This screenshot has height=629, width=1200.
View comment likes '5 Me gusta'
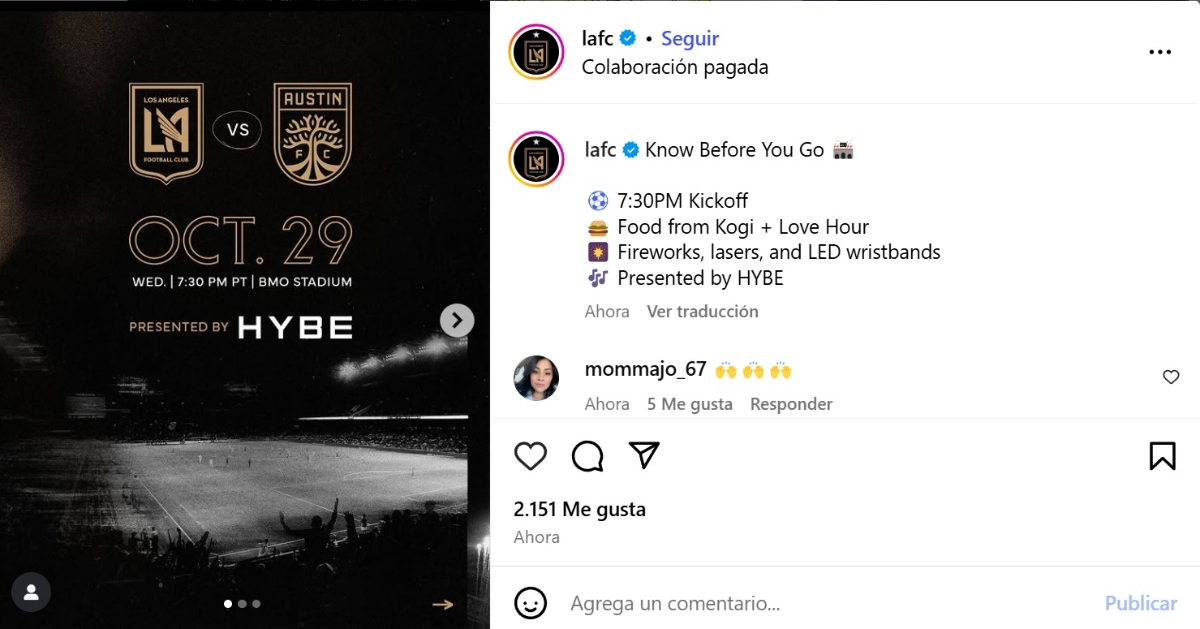pyautogui.click(x=690, y=404)
